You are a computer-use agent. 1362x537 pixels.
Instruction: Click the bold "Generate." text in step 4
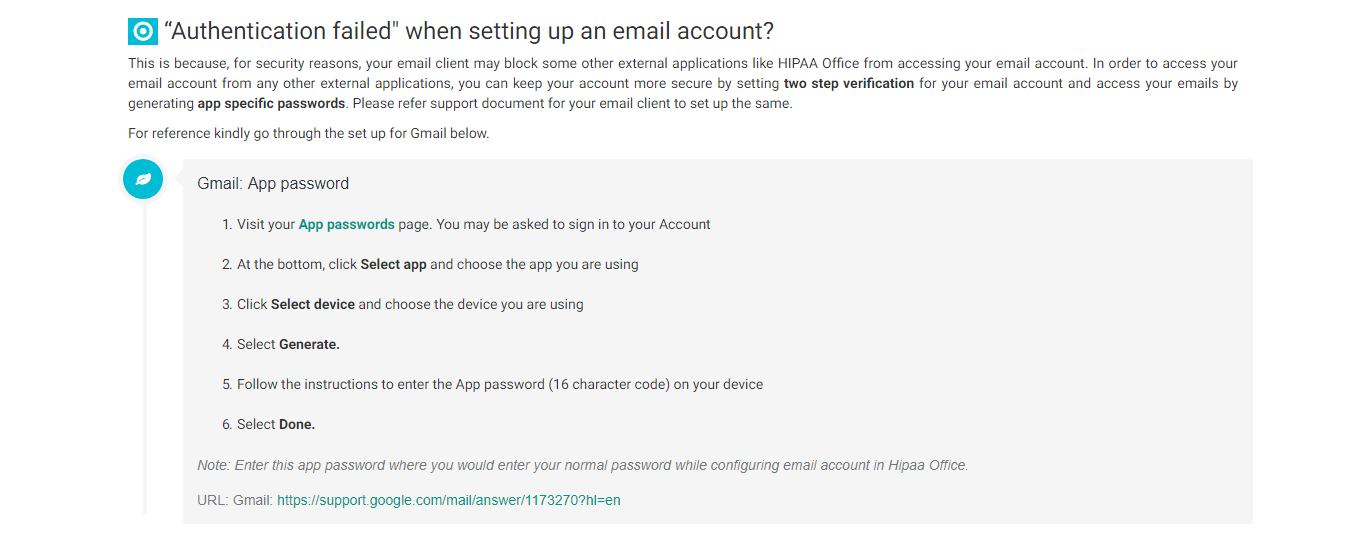[x=309, y=344]
